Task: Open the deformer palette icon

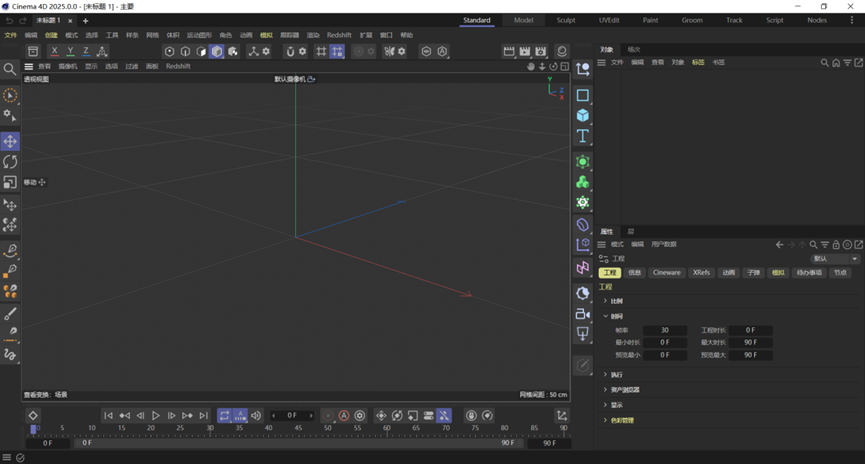Action: [583, 225]
